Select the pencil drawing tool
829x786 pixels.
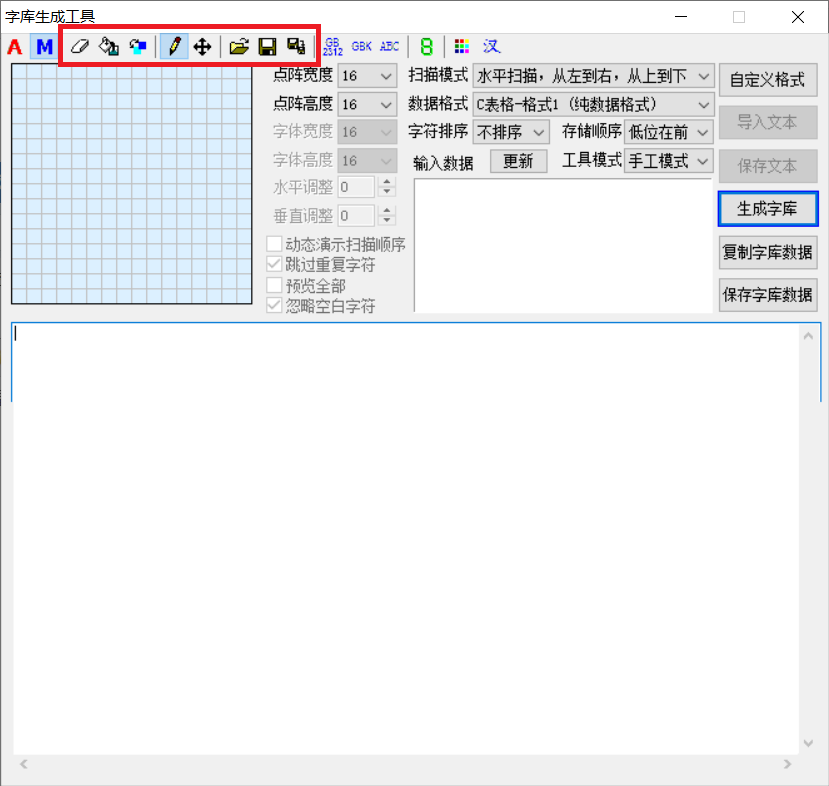pos(174,47)
